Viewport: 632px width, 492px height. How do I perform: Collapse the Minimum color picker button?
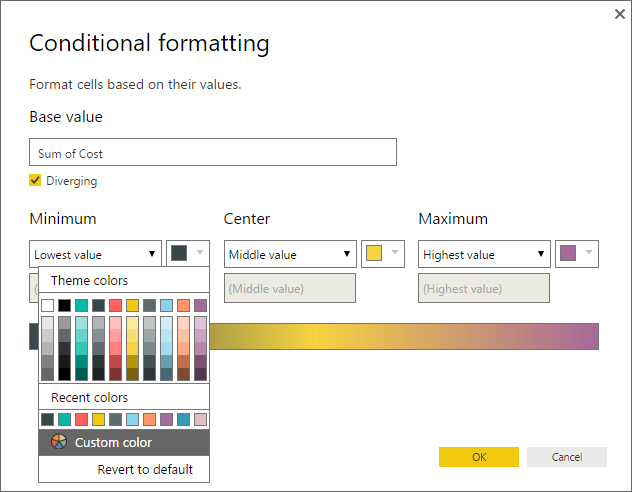pyautogui.click(x=188, y=254)
